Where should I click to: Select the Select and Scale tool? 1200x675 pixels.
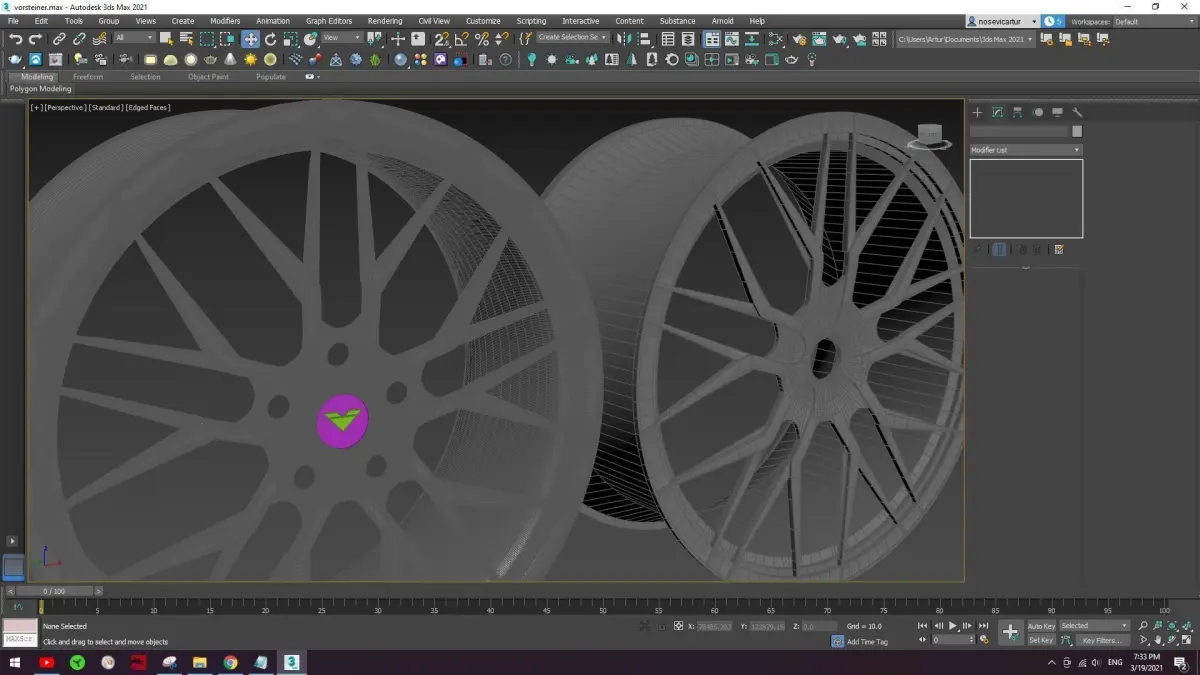290,39
